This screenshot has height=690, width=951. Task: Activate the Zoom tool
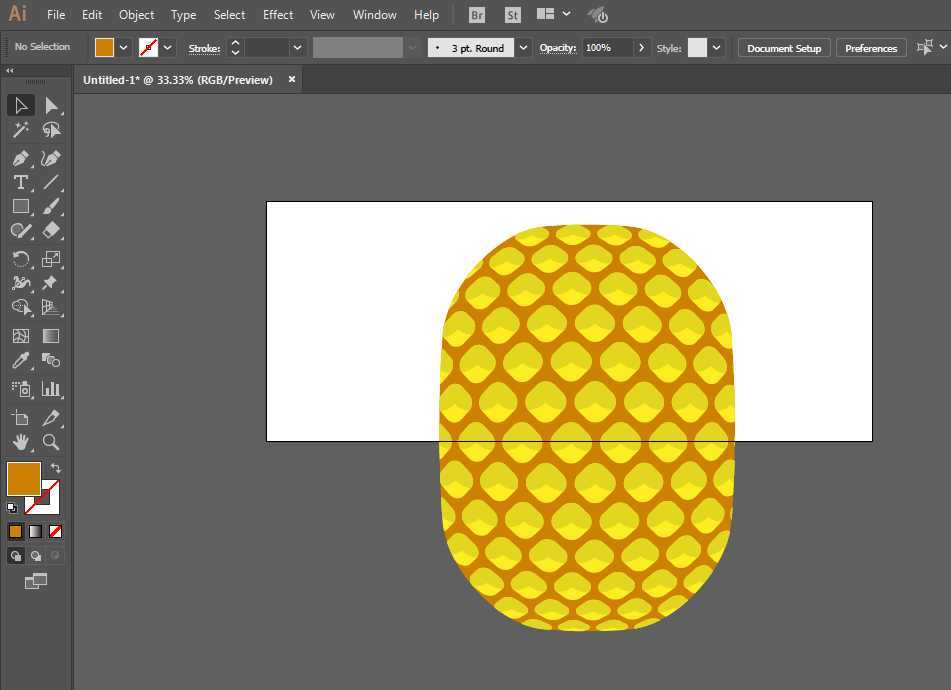(x=51, y=442)
